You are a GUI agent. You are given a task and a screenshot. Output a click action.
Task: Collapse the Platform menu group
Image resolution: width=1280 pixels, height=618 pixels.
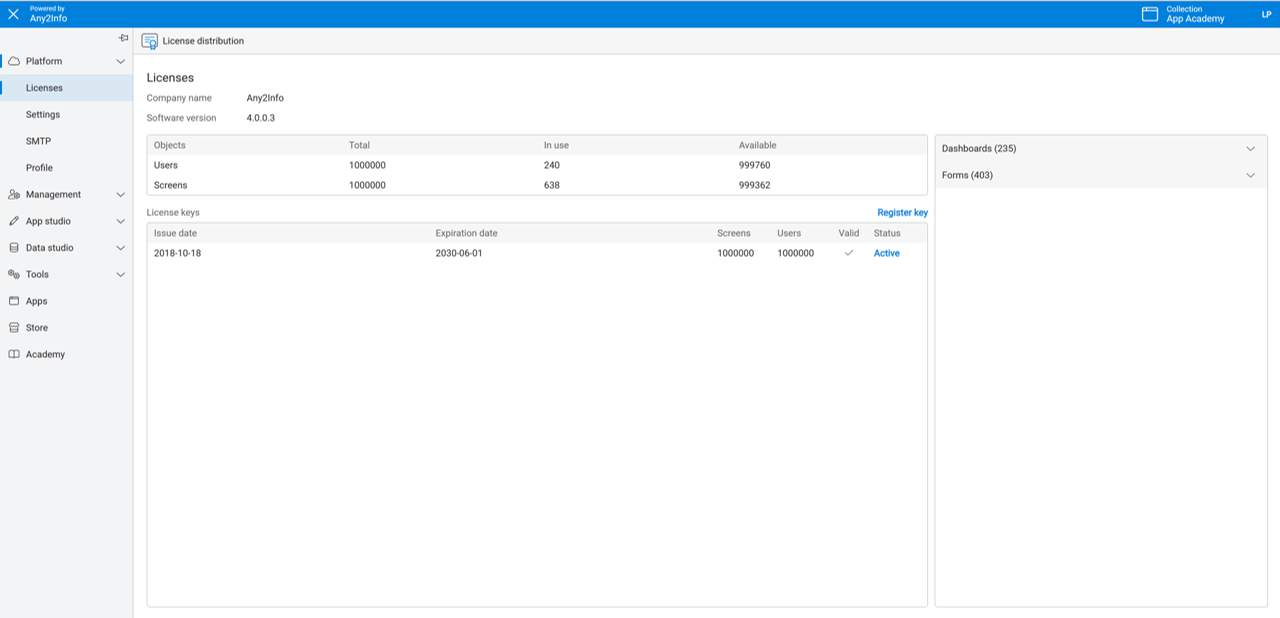click(x=120, y=62)
